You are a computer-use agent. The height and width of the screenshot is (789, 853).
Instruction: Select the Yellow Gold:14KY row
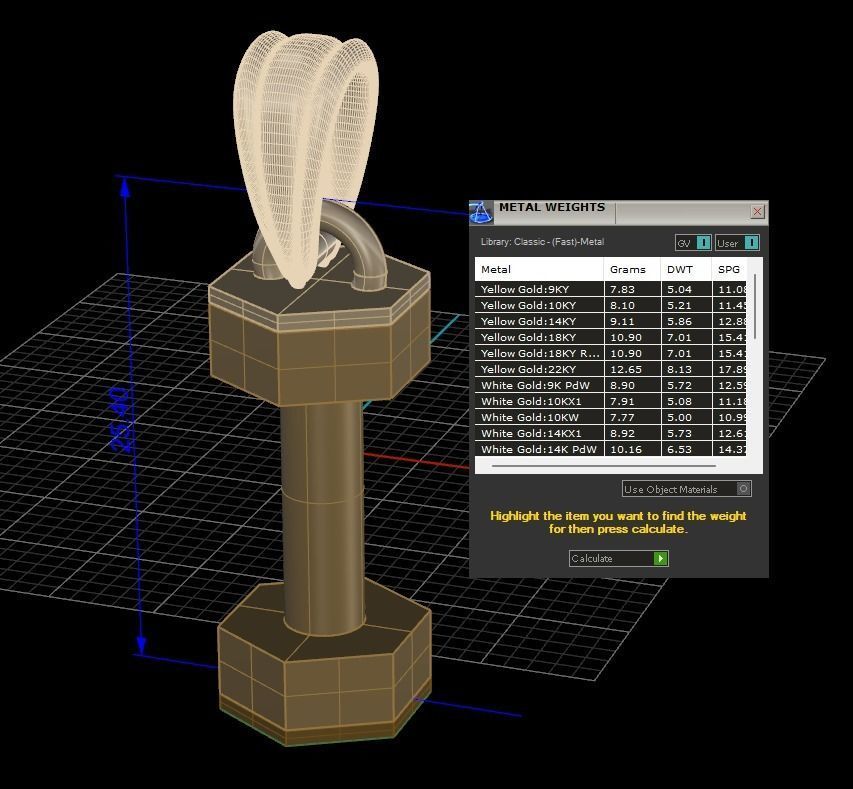(x=610, y=321)
